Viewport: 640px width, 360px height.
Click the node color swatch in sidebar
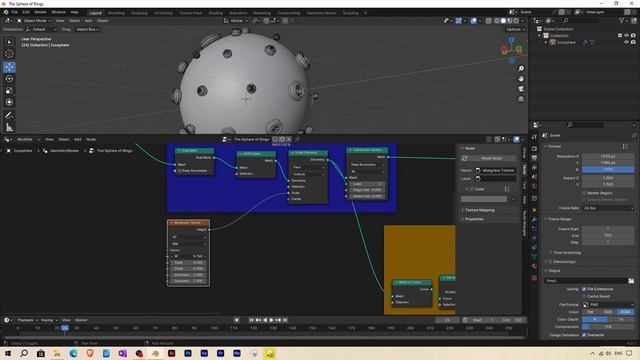(x=484, y=199)
